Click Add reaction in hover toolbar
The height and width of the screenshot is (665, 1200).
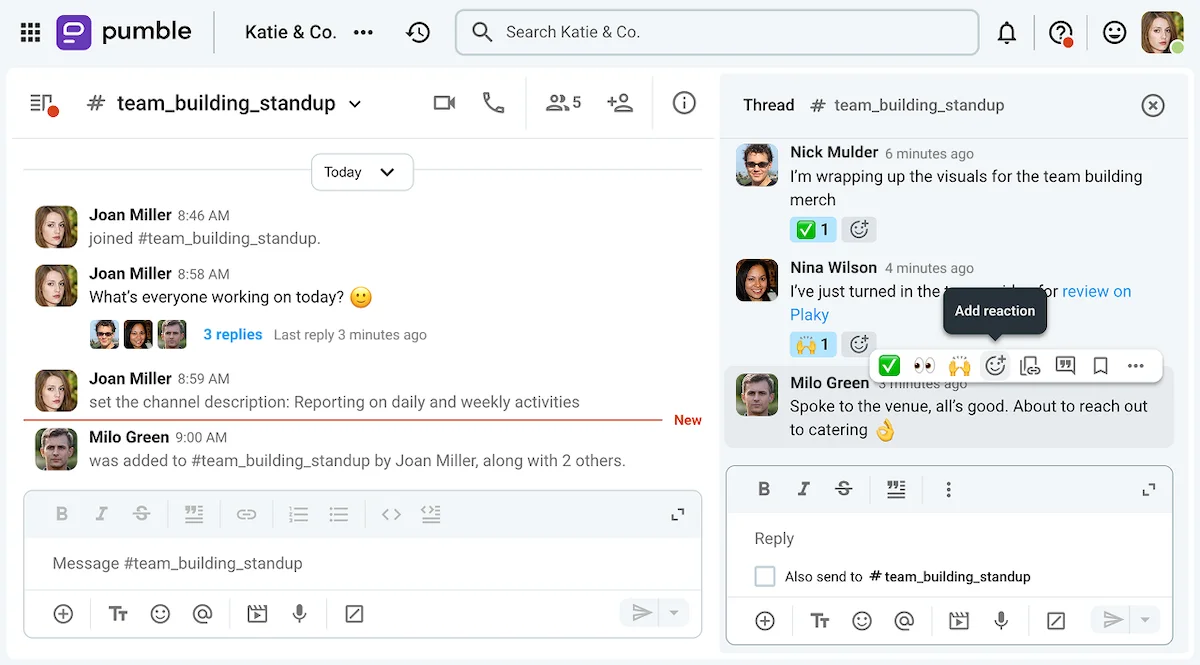coord(995,366)
